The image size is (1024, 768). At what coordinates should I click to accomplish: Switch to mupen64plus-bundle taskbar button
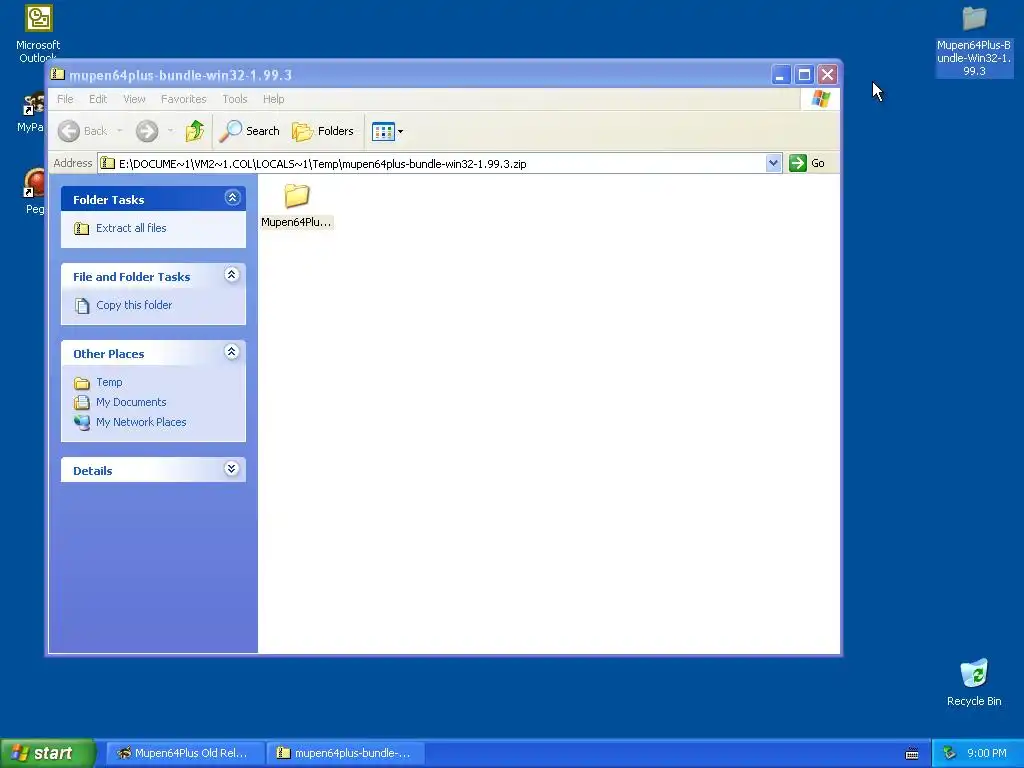(346, 753)
